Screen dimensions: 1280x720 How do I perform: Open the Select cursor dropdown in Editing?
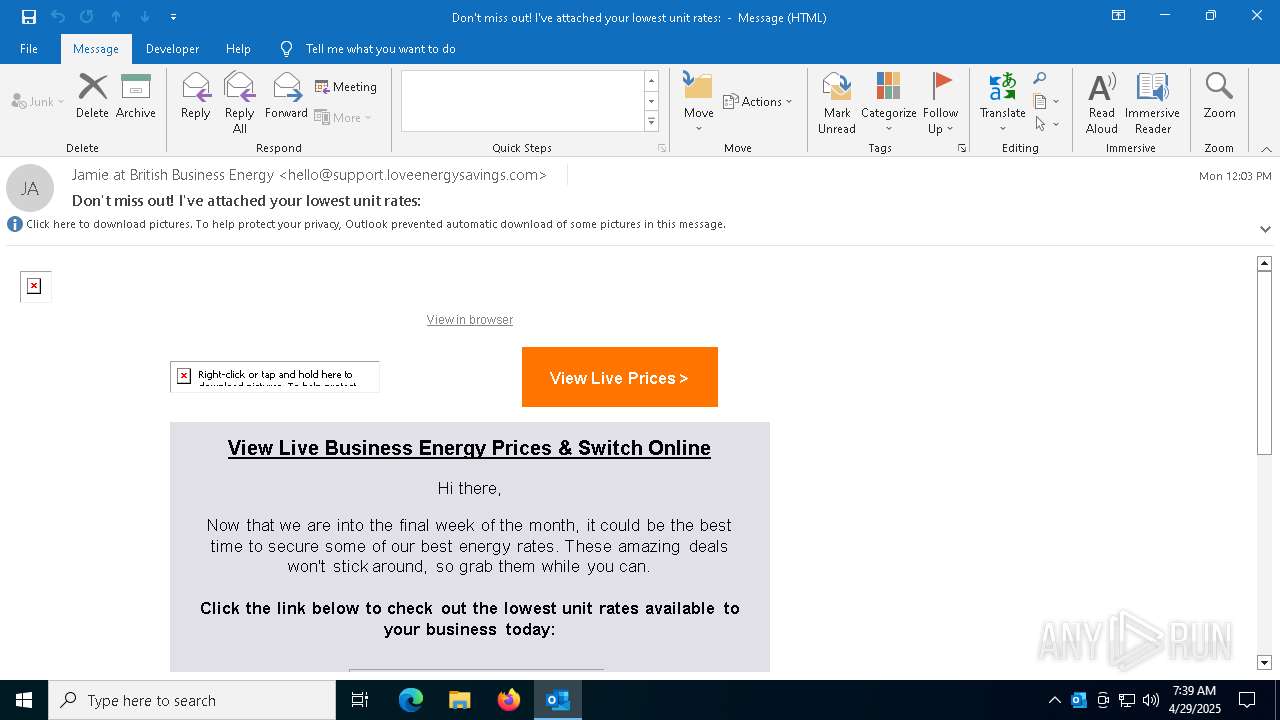(x=1046, y=124)
